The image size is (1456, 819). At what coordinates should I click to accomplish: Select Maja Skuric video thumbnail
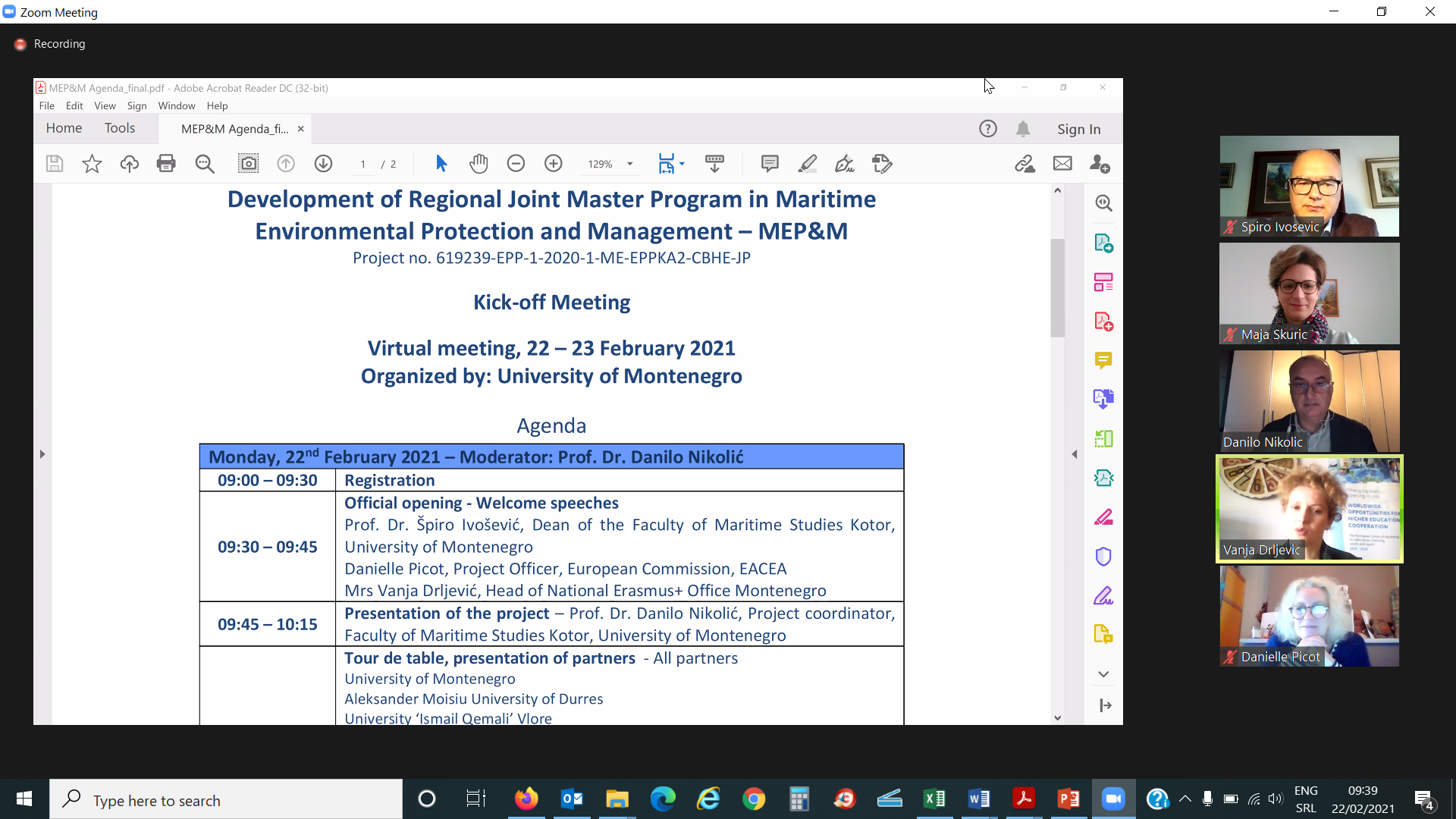(x=1310, y=293)
